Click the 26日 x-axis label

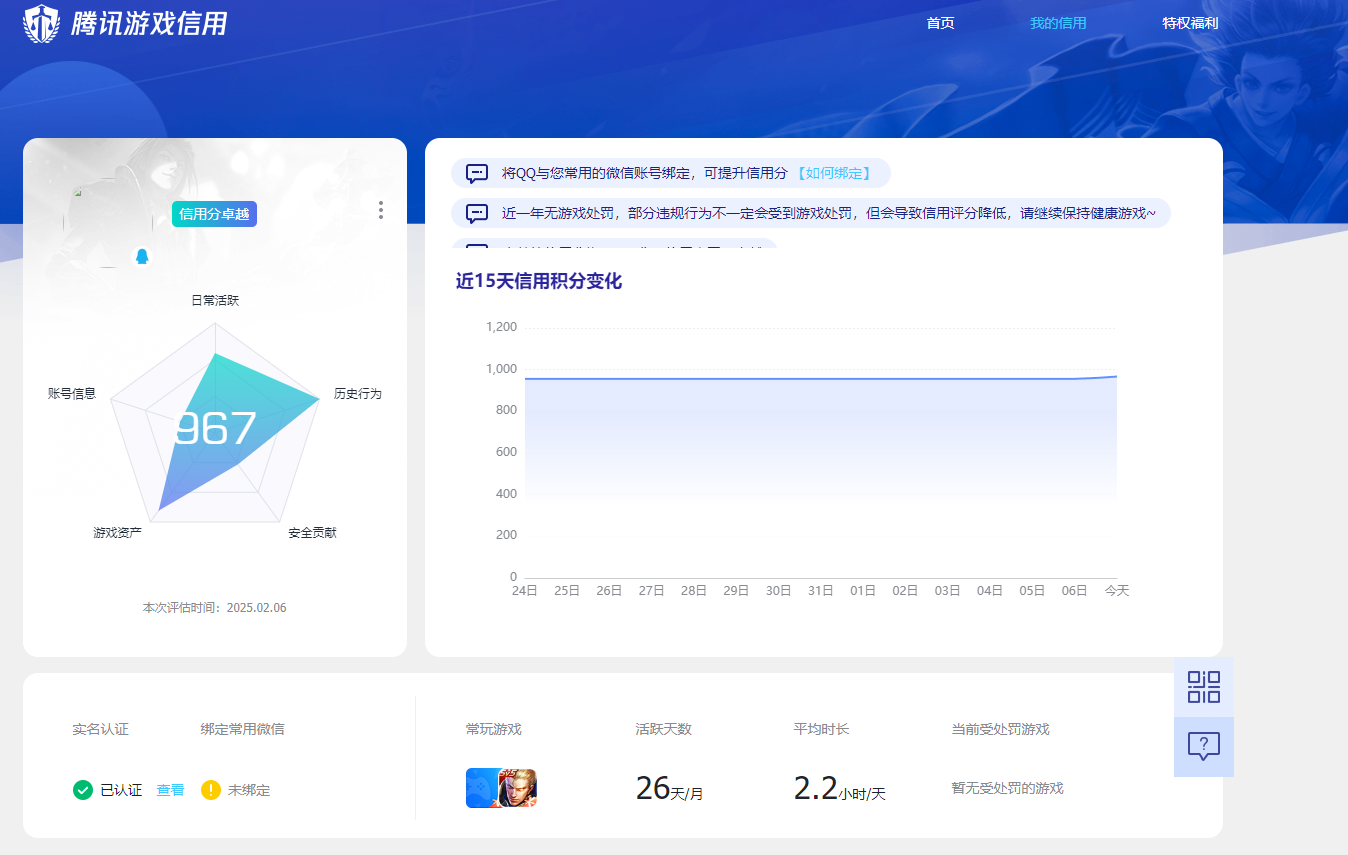click(609, 591)
